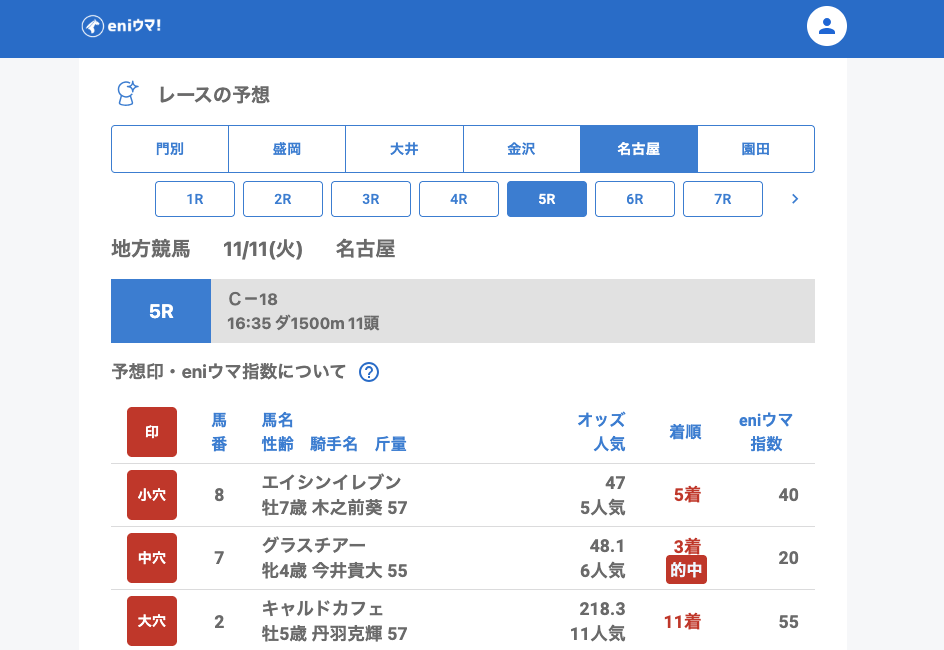The width and height of the screenshot is (944, 650).
Task: Click the eniウマ! horse logo
Action: [121, 26]
